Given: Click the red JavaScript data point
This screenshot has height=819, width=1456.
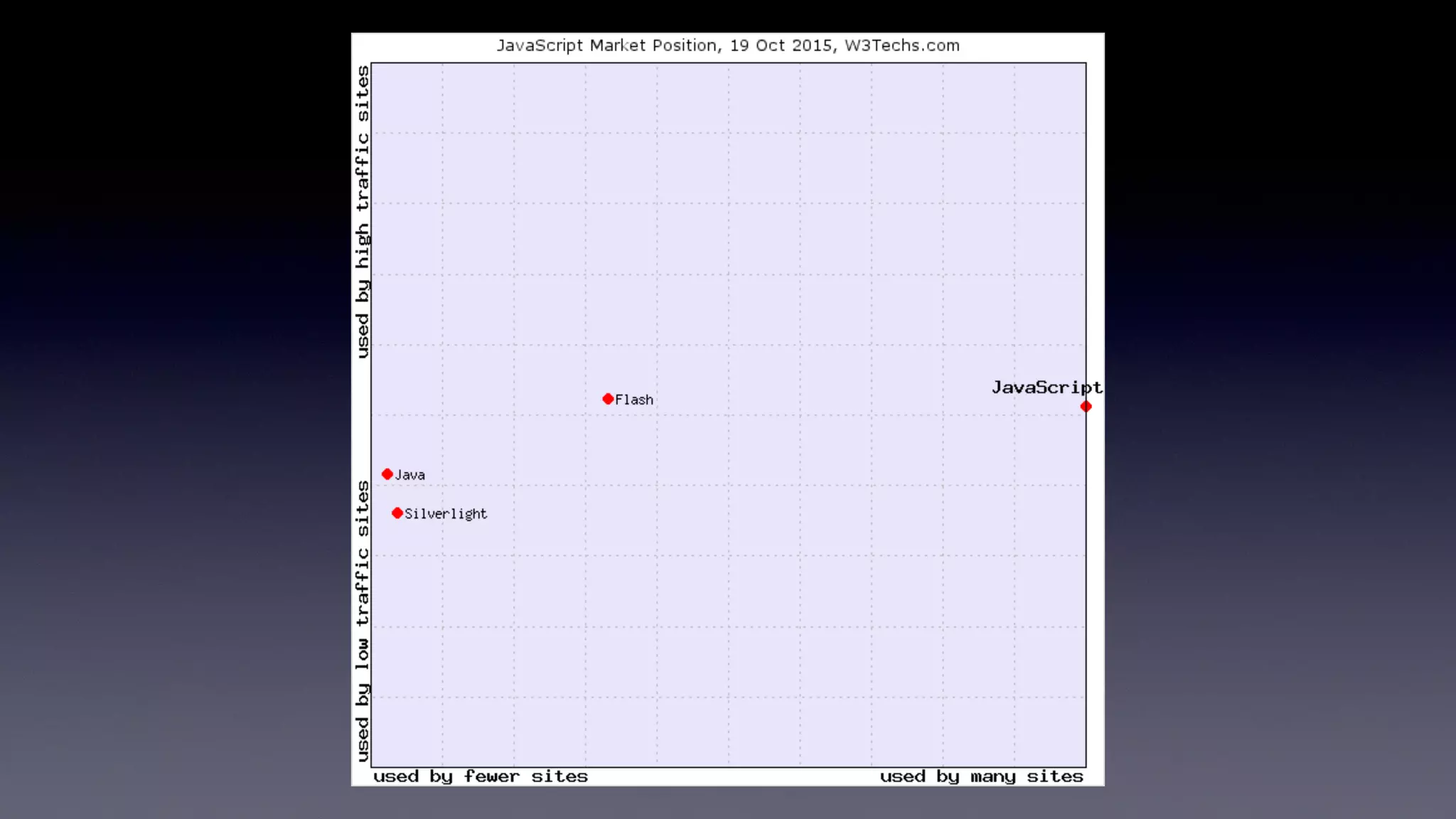Looking at the screenshot, I should coord(1086,407).
